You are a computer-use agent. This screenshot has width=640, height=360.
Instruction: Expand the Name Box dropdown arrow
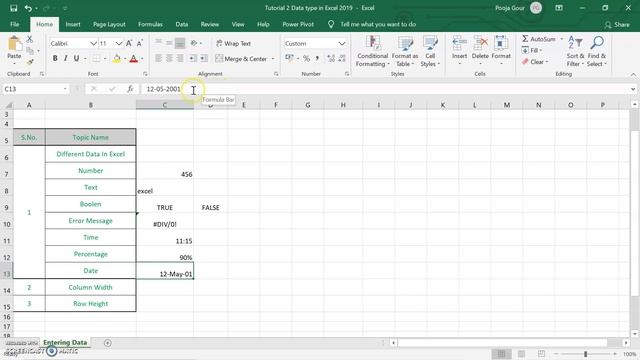pyautogui.click(x=65, y=89)
